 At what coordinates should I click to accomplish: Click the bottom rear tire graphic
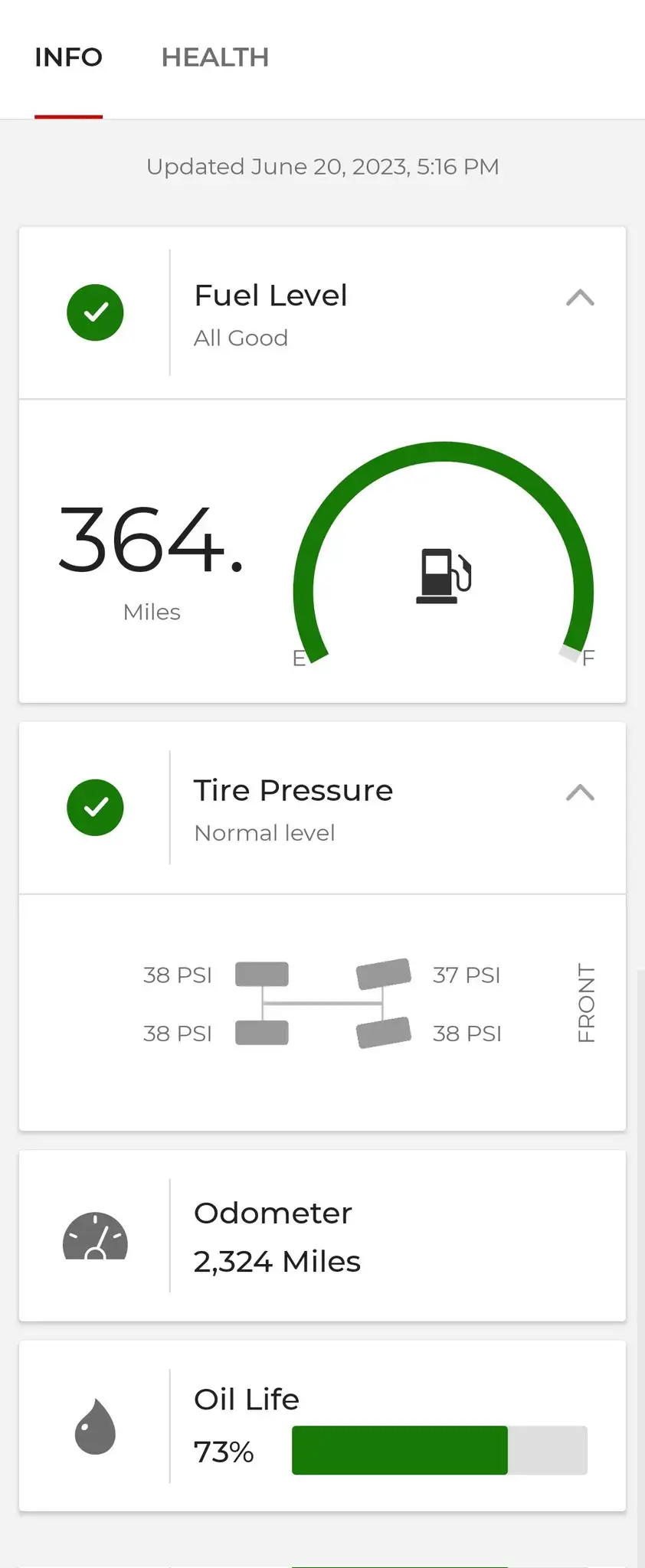pyautogui.click(x=262, y=1033)
